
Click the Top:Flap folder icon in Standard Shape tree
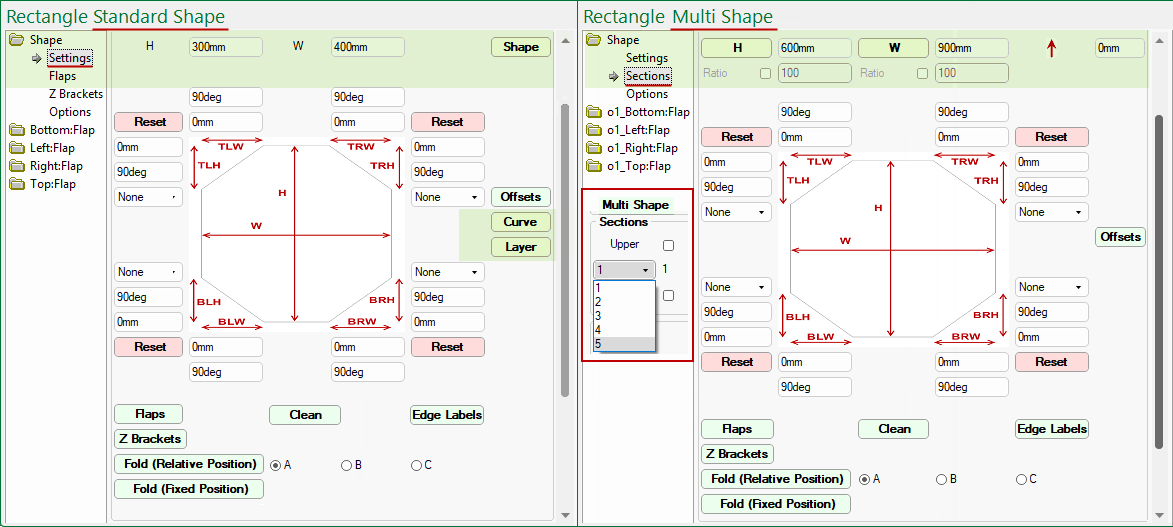coord(18,184)
